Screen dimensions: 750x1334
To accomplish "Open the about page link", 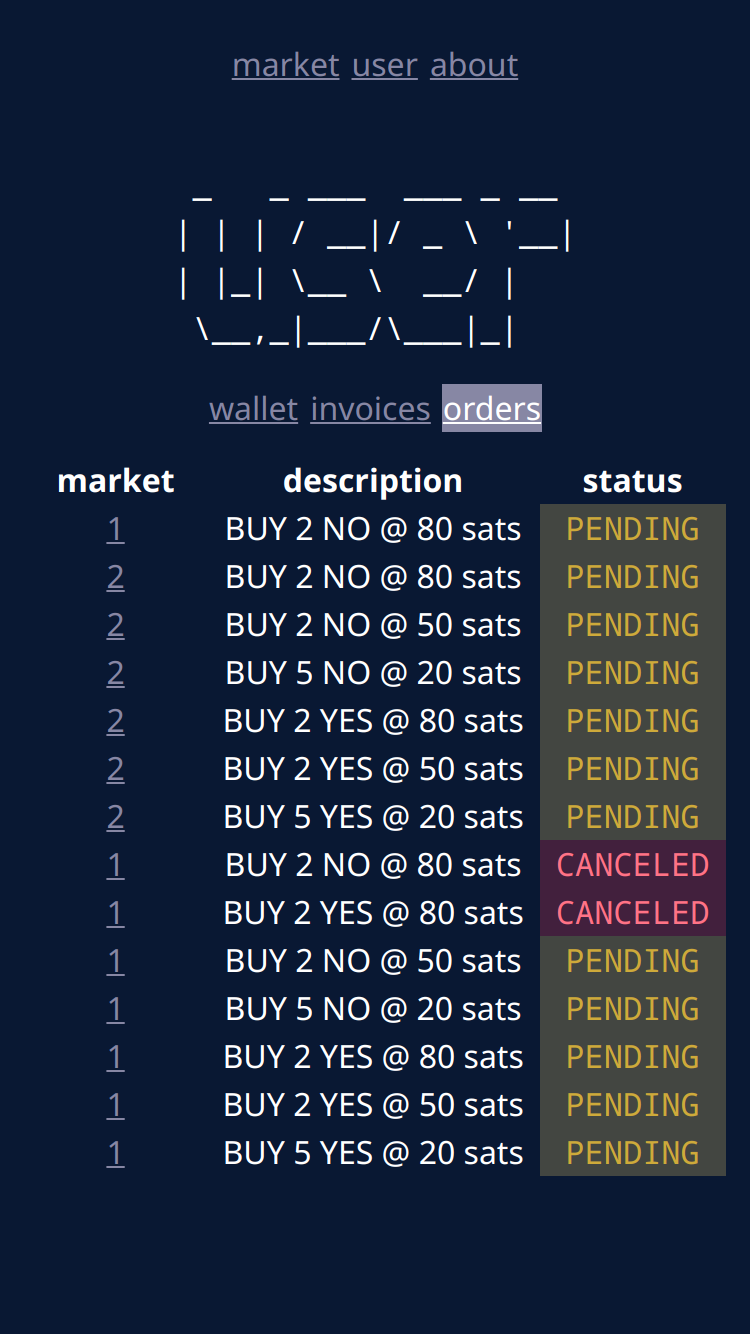I will coord(474,65).
